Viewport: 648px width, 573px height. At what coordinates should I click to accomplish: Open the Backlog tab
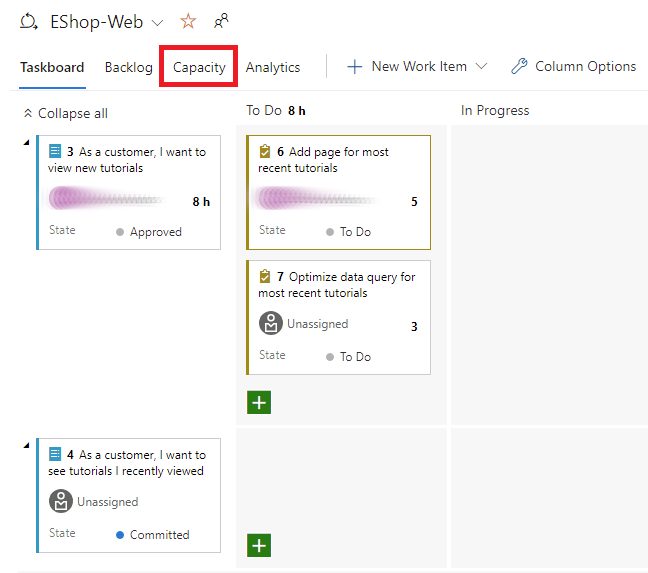coord(128,67)
